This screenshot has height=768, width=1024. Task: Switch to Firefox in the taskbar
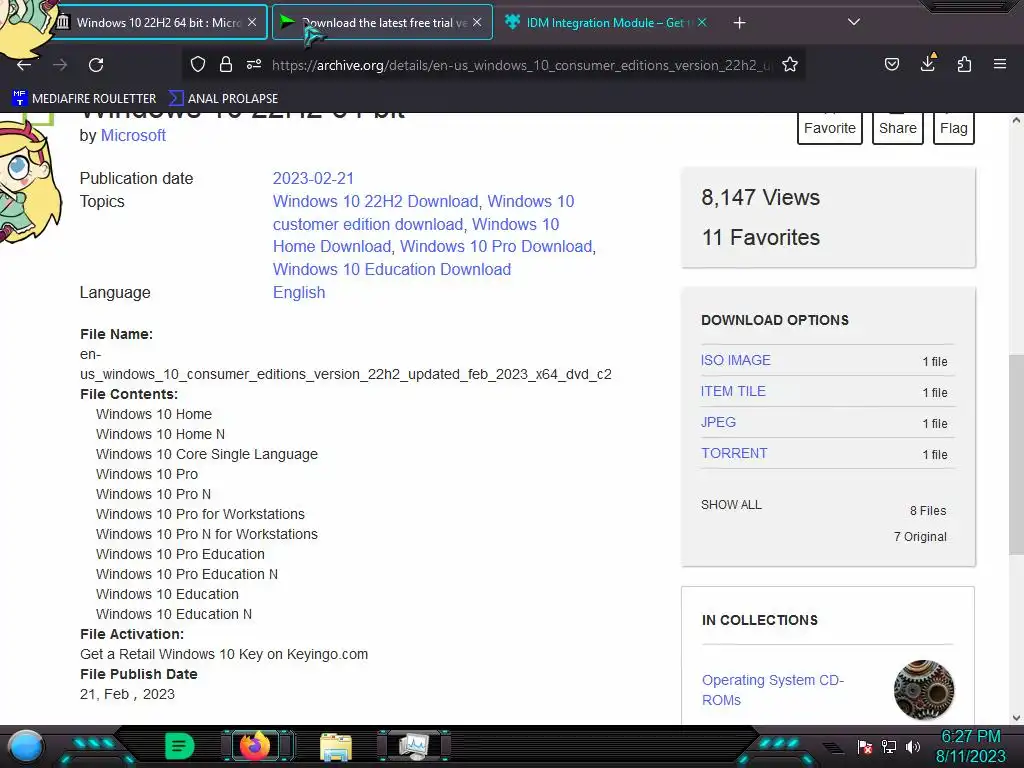point(255,746)
